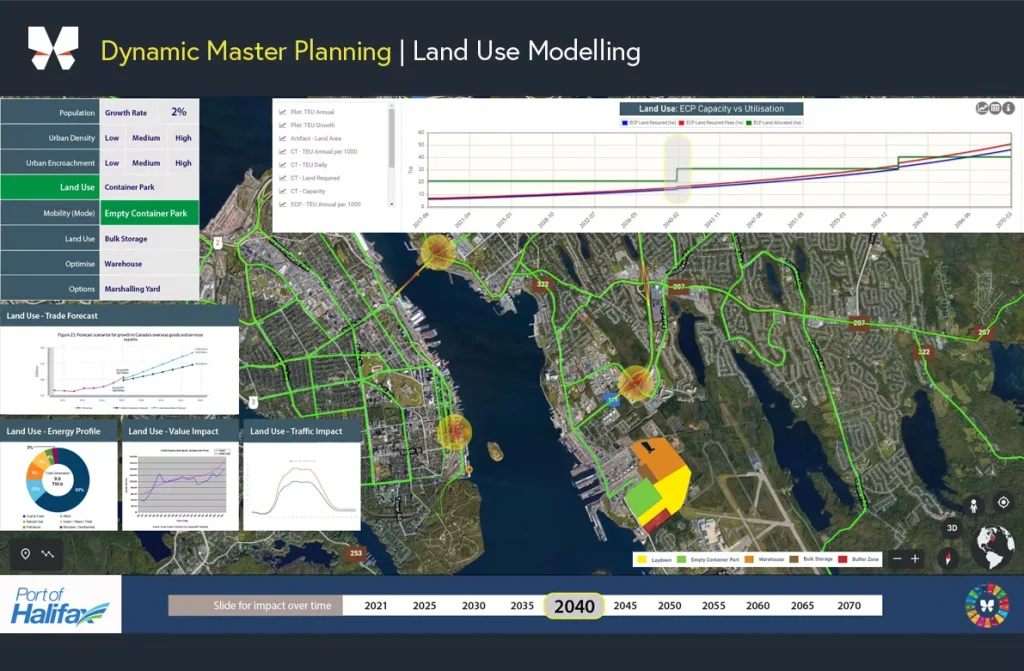
Task: Center map on my location
Action: coord(1003,502)
